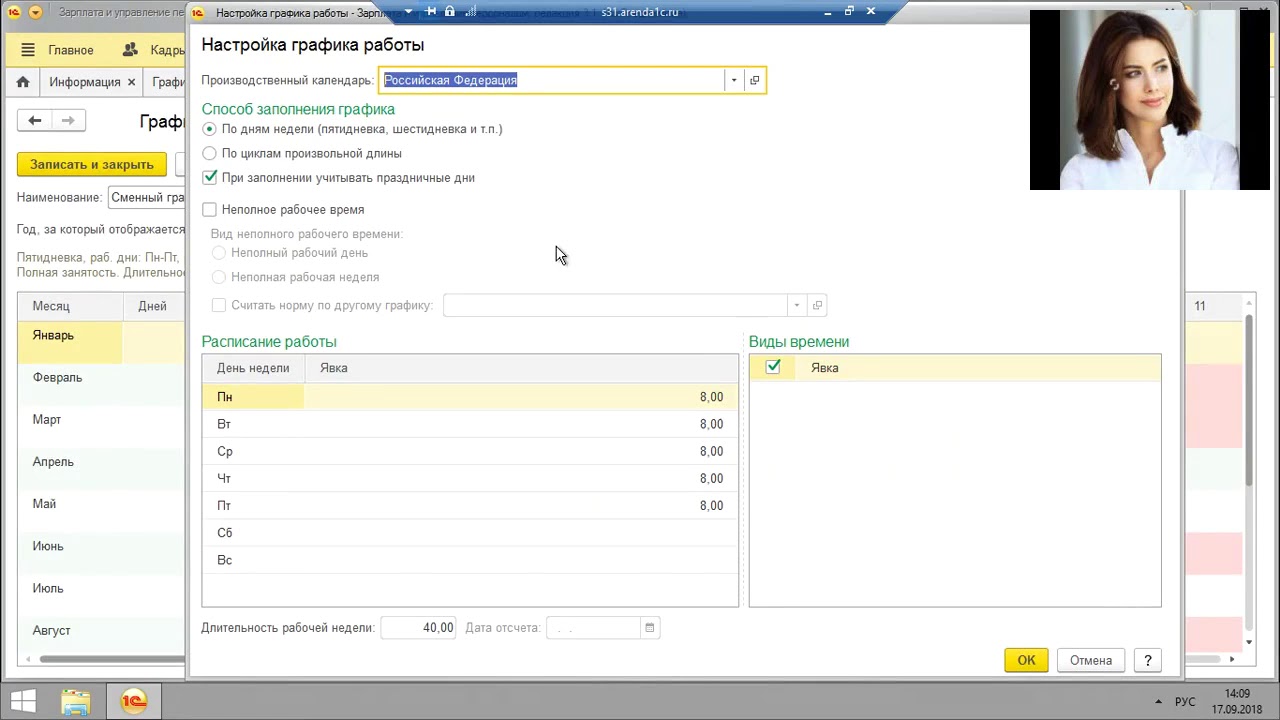Click open icon next to other schedule field
Screen dimensions: 1280x720
click(x=817, y=305)
